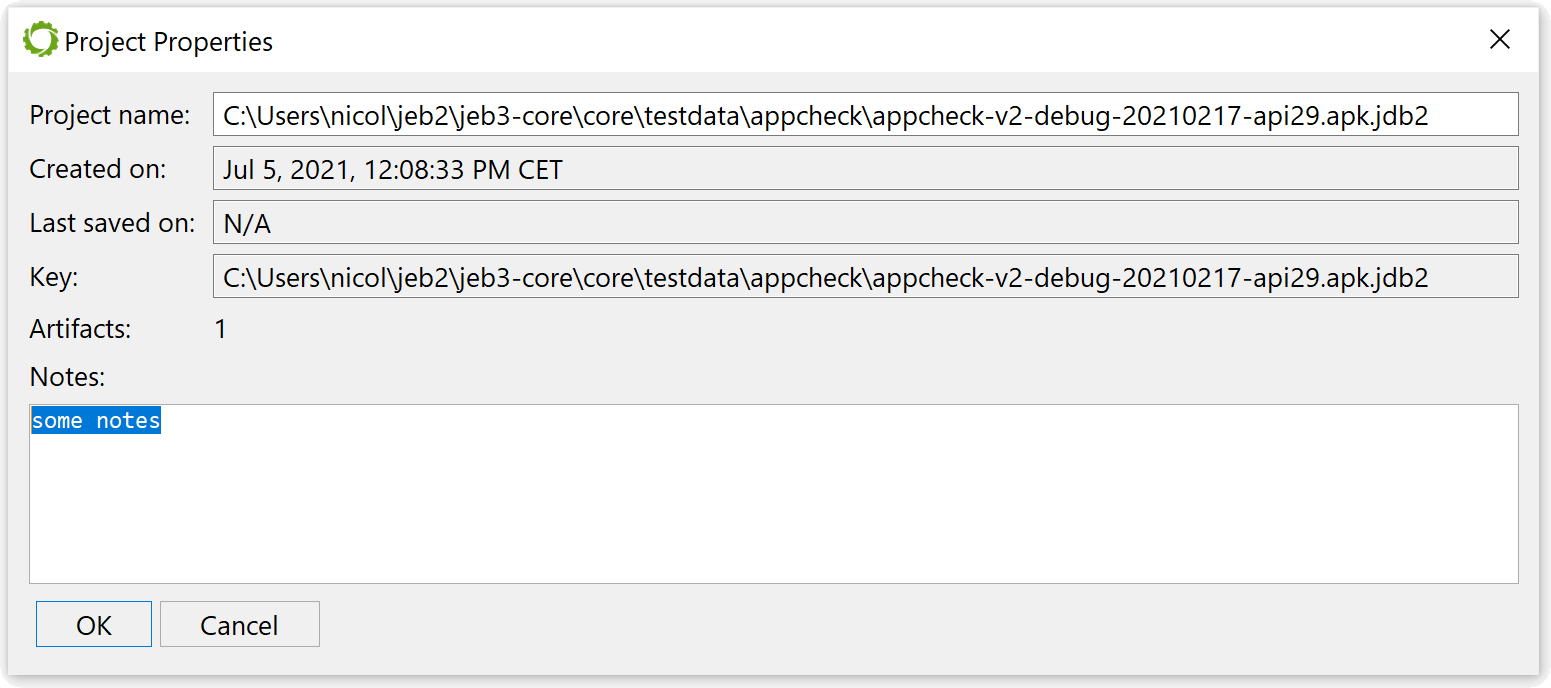
Task: Click the "Project name:" label
Action: coord(110,115)
